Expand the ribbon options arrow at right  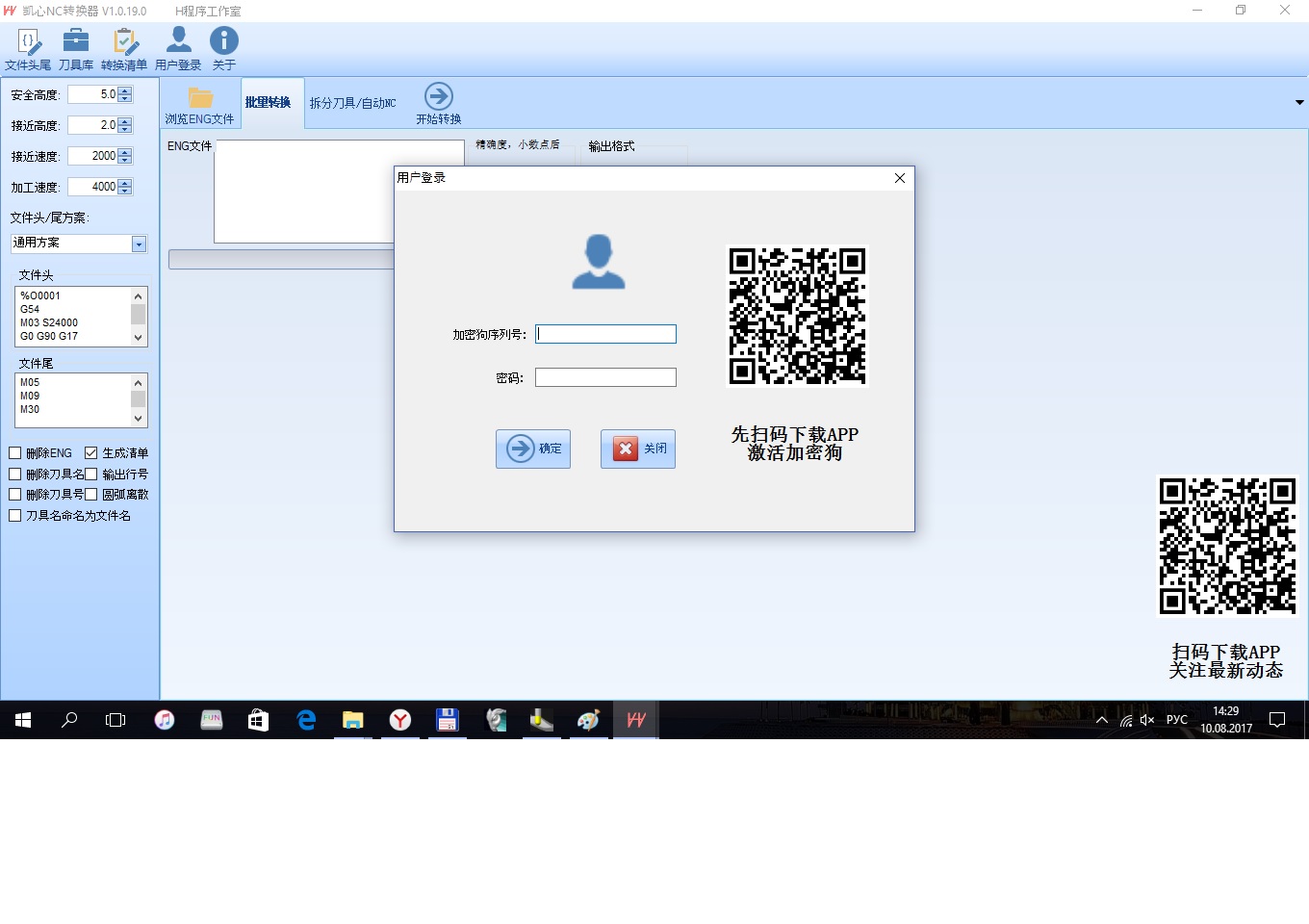pos(1299,102)
